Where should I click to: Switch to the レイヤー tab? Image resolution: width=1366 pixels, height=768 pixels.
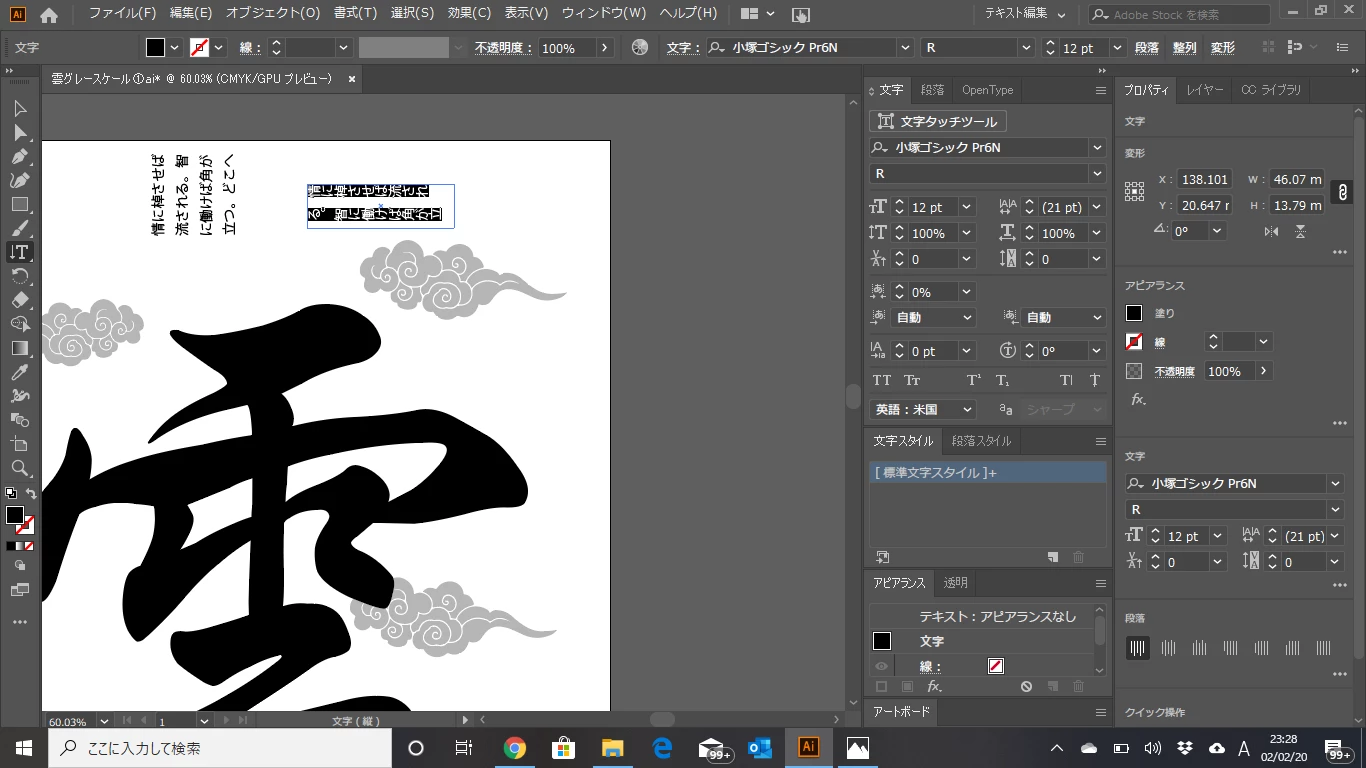click(x=1204, y=90)
